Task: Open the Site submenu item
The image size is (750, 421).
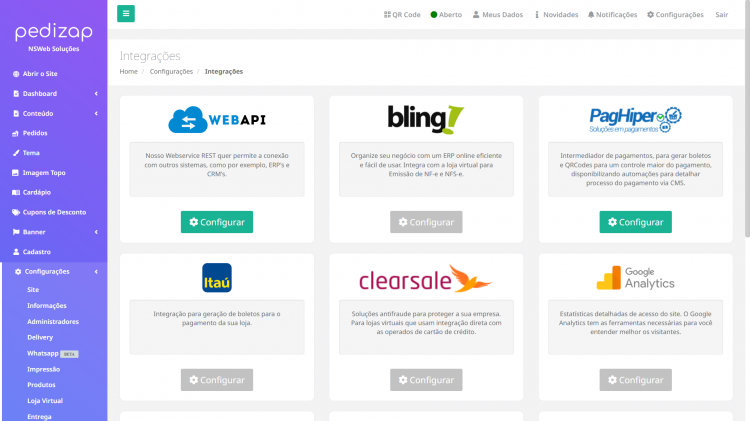Action: [x=33, y=290]
